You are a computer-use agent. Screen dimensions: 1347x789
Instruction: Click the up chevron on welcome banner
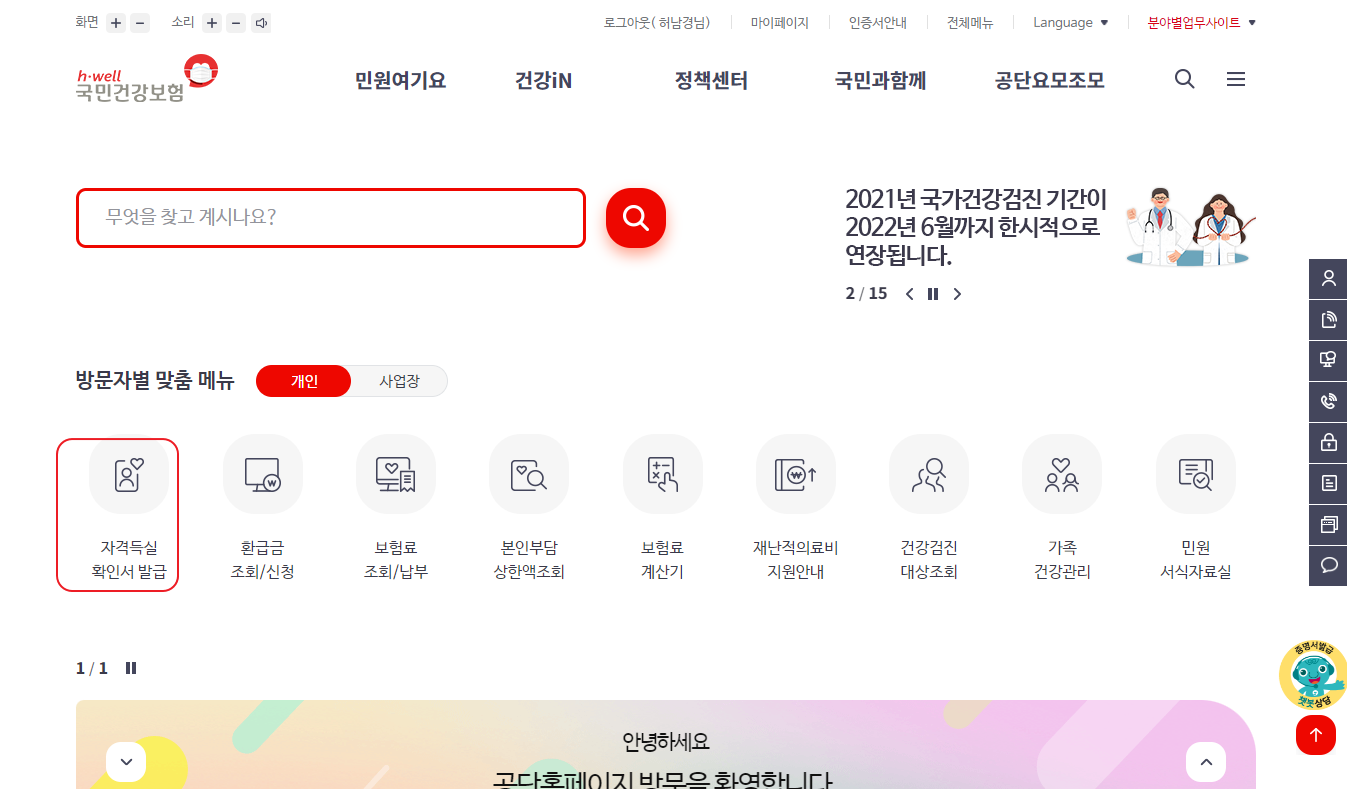1206,762
